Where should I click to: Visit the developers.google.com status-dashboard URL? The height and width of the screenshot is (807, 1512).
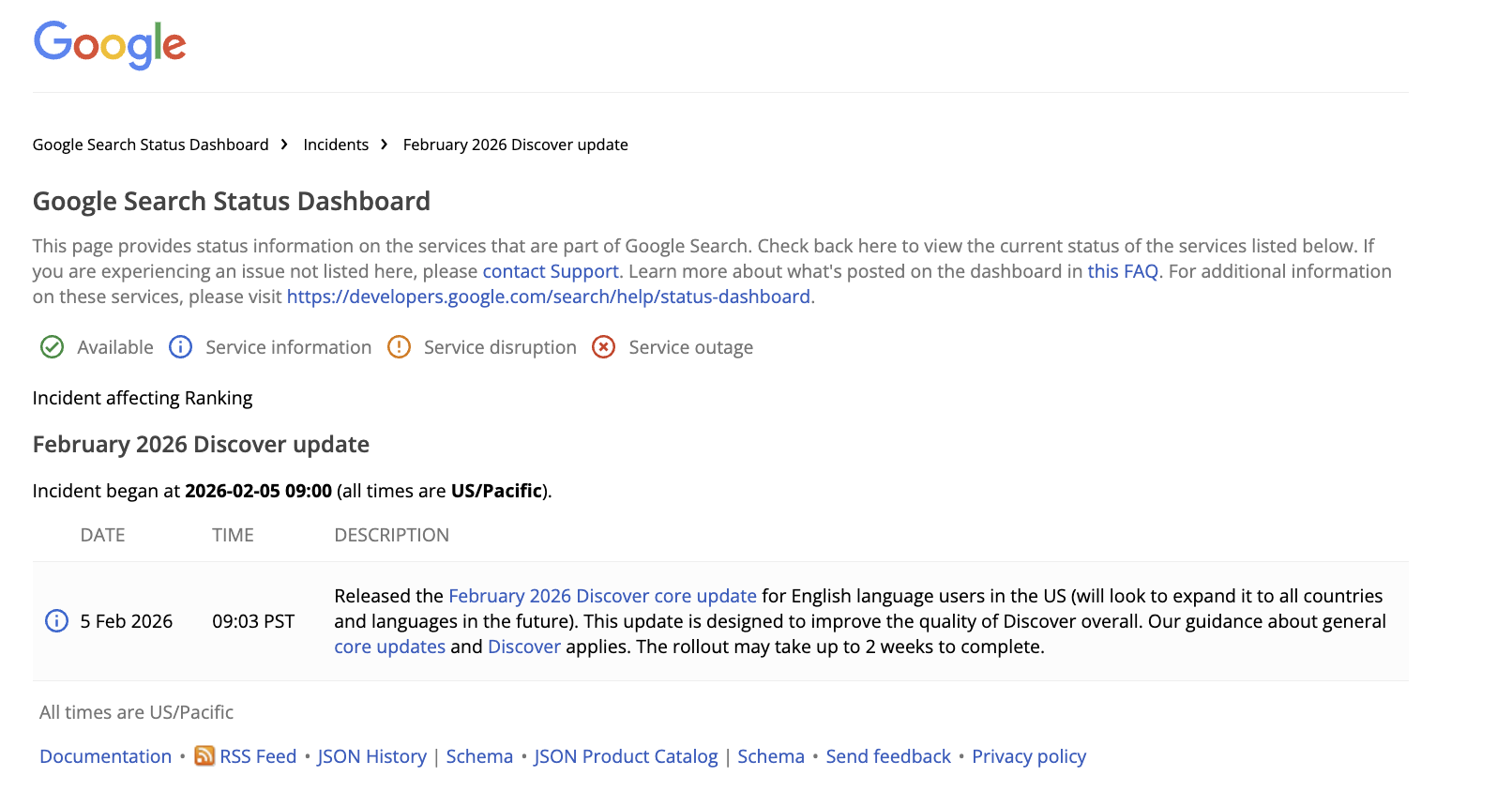point(549,297)
